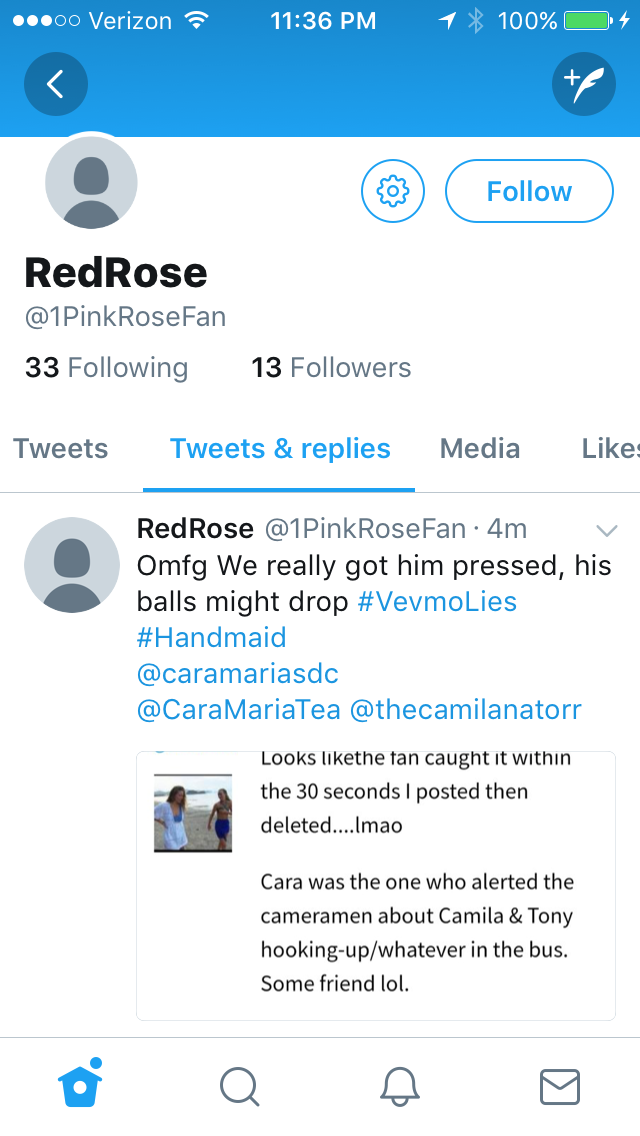Compose a new tweet with feather icon
640x1136 pixels.
[583, 84]
